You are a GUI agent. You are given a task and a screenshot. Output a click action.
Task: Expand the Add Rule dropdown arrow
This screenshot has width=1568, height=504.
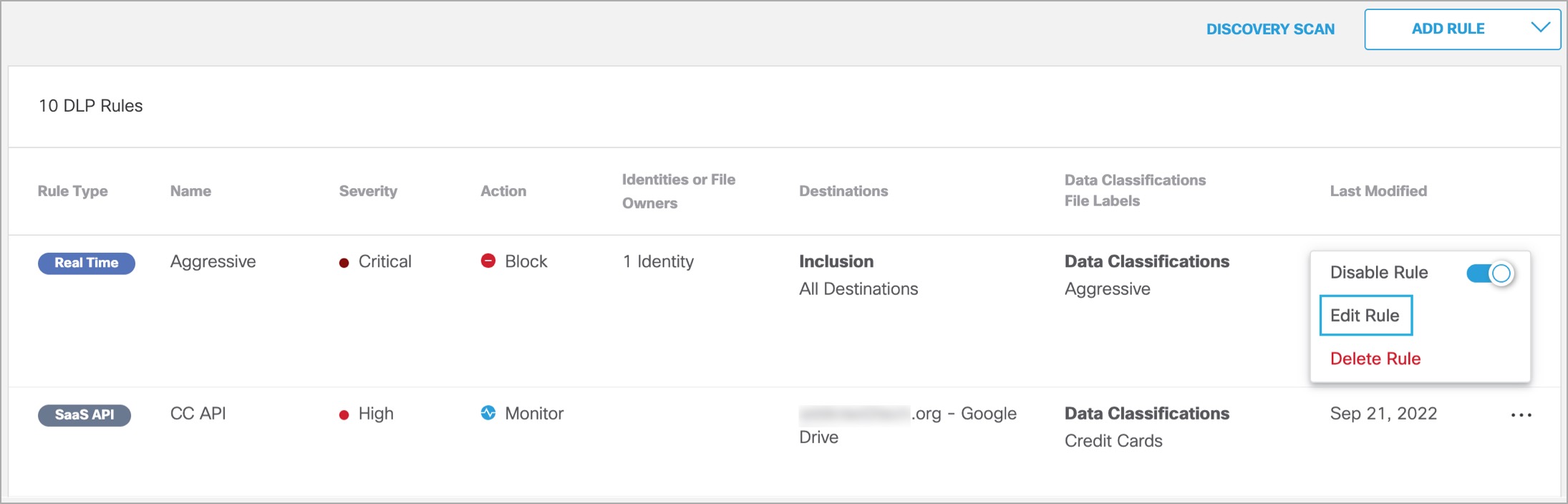pos(1540,28)
